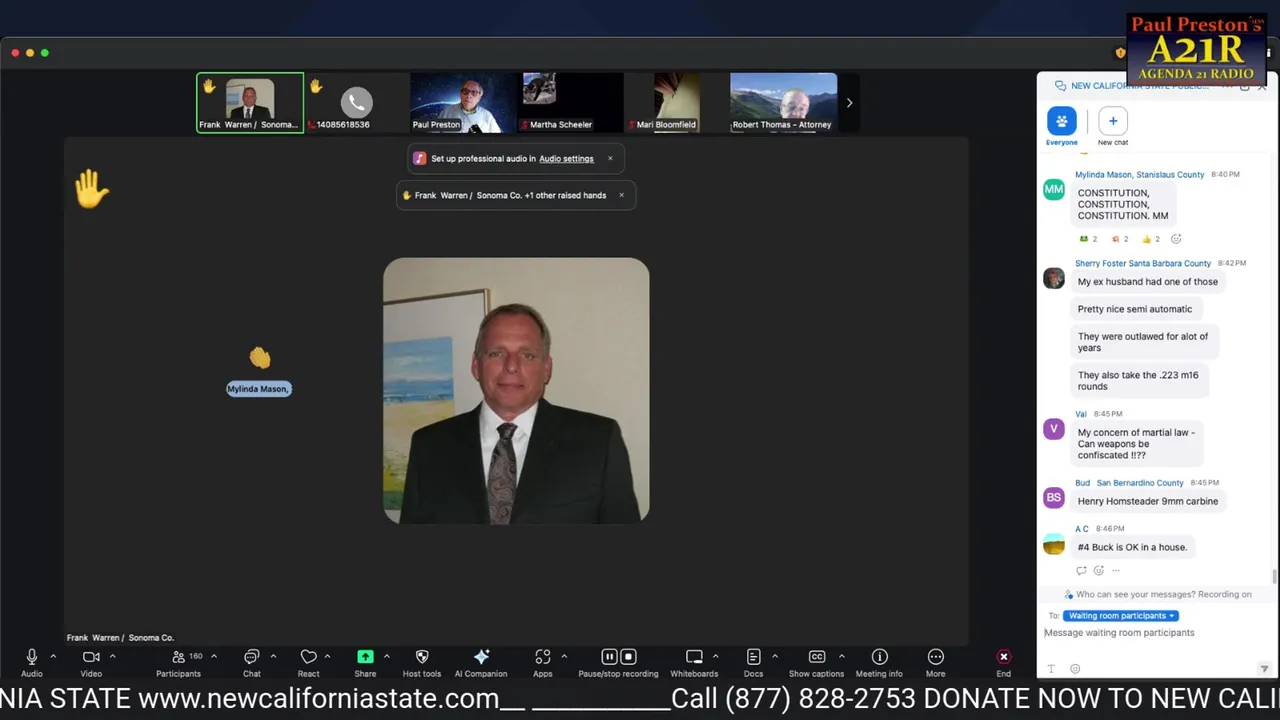The height and width of the screenshot is (720, 1280).
Task: React with emoji to A C's message
Action: click(x=1098, y=570)
